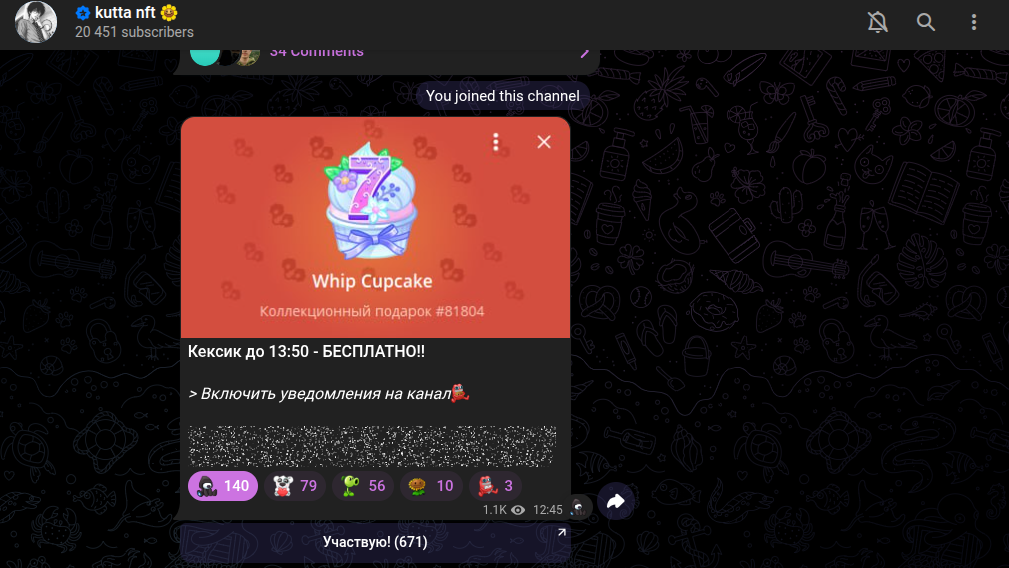Add the red character reaction with 3
The image size is (1009, 568).
(x=495, y=486)
